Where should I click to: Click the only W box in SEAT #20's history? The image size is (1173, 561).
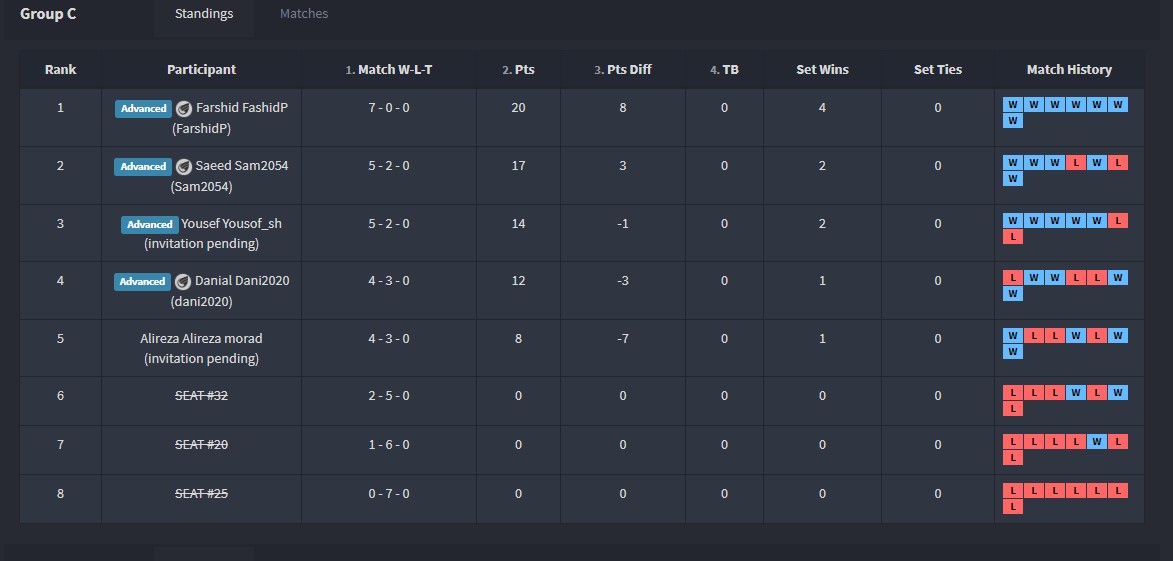point(1097,441)
